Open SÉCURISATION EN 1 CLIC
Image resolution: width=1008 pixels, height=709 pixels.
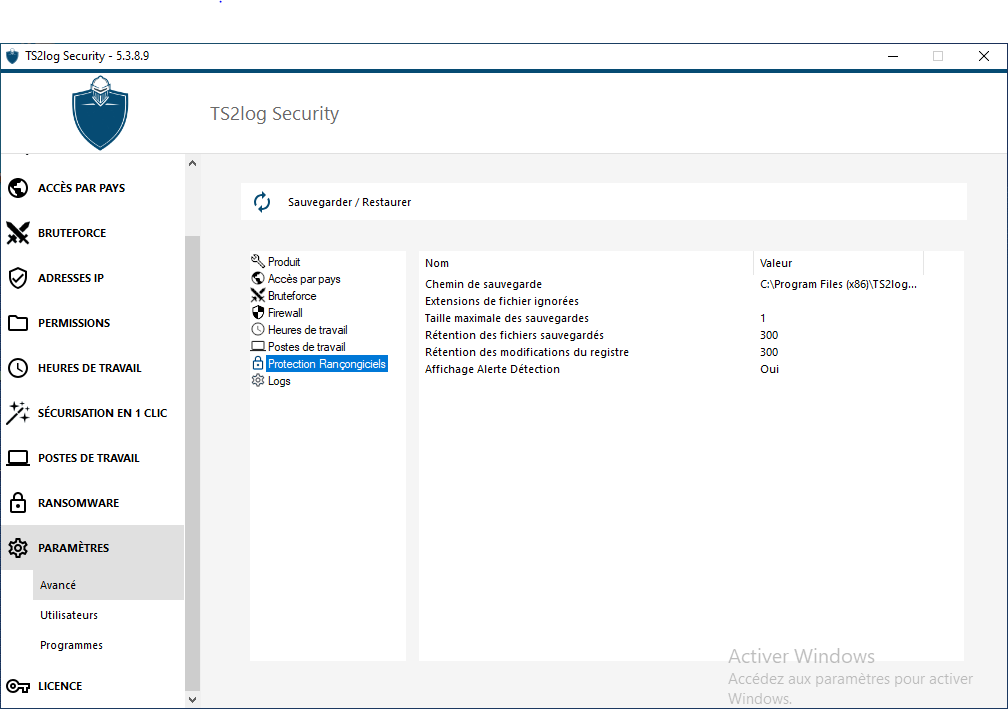[93, 413]
